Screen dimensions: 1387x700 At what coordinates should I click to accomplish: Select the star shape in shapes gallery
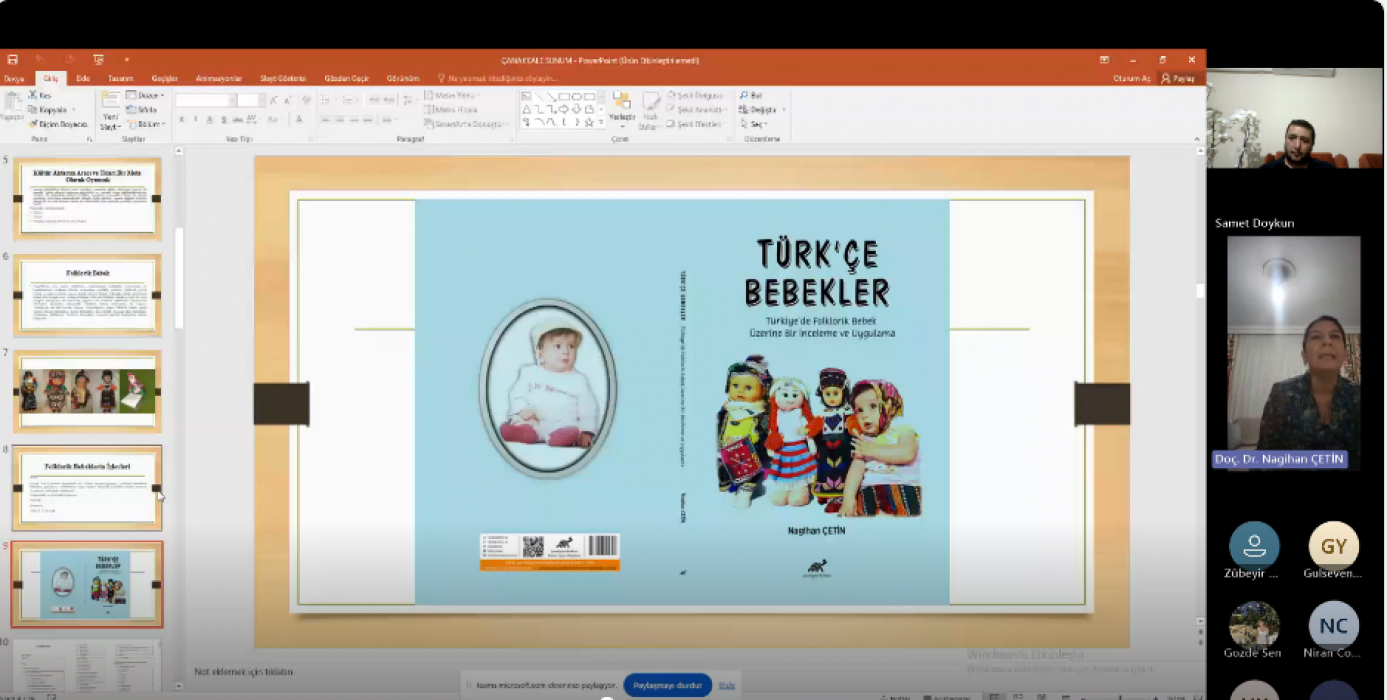(589, 122)
